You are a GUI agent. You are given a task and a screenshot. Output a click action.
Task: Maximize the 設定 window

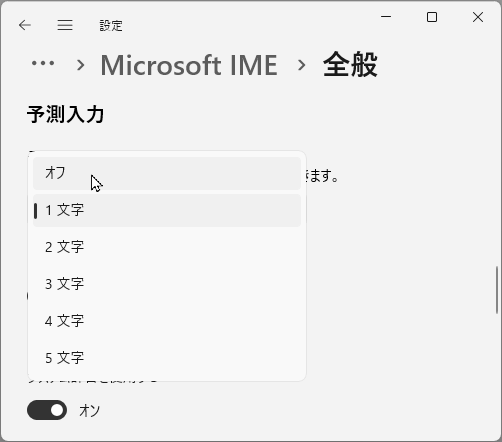tap(432, 17)
